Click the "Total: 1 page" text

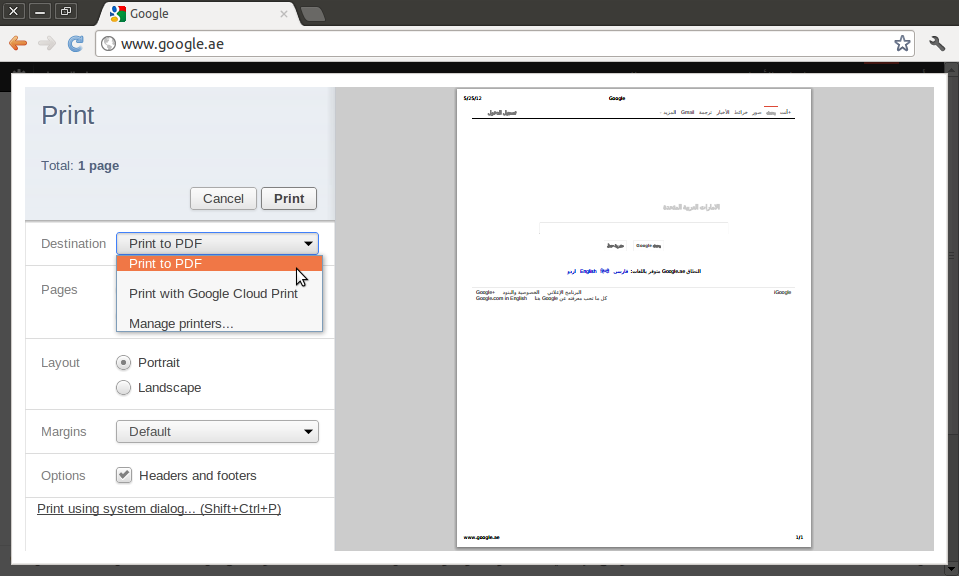click(x=80, y=166)
